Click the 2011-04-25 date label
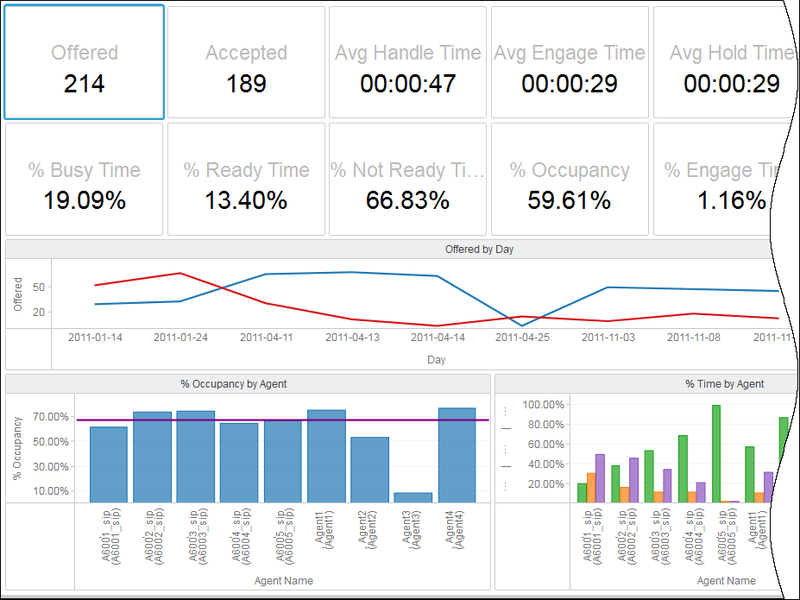 click(x=523, y=338)
